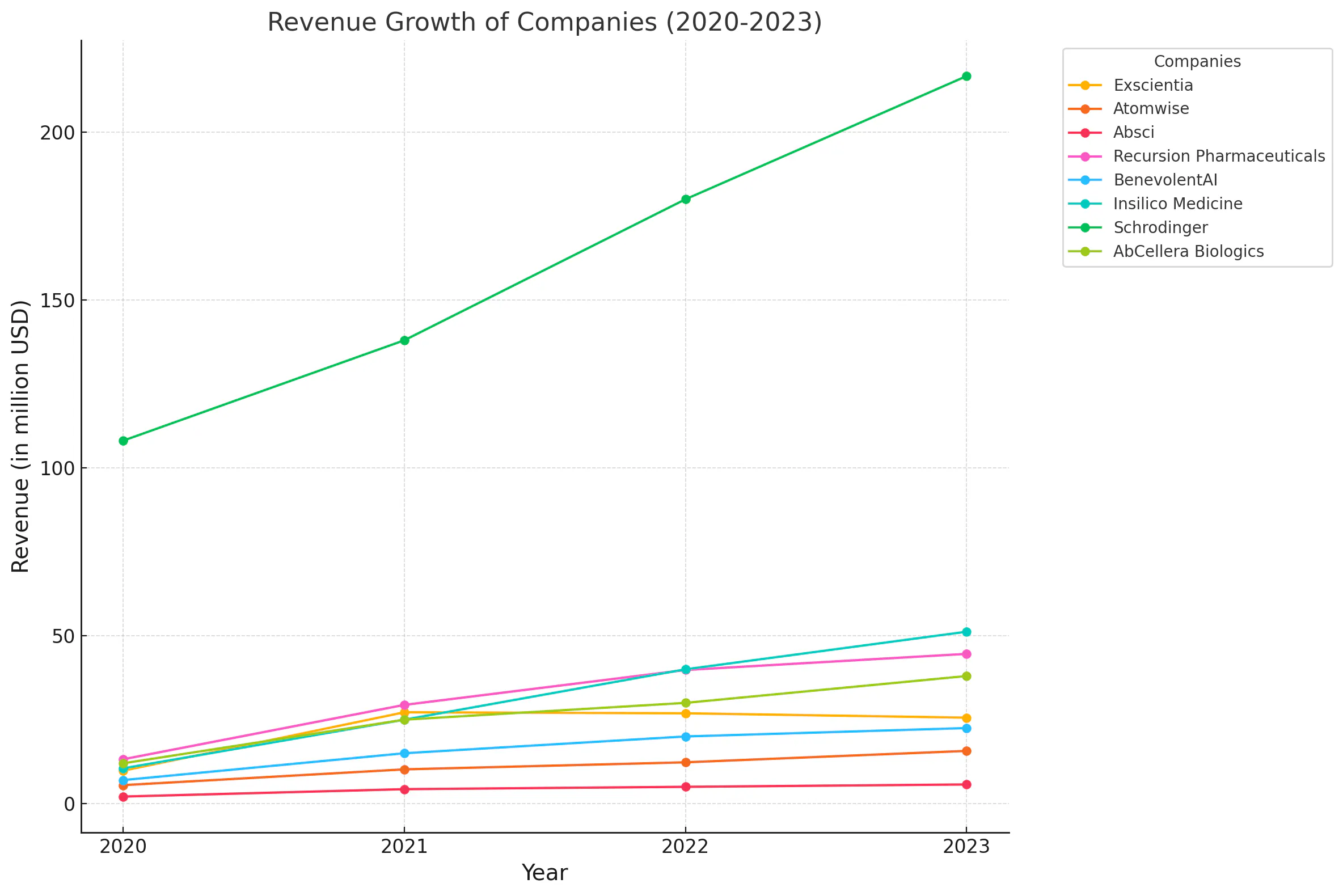Image resolution: width=1343 pixels, height=896 pixels.
Task: Click the '2022' x-axis tick label
Action: [x=685, y=847]
